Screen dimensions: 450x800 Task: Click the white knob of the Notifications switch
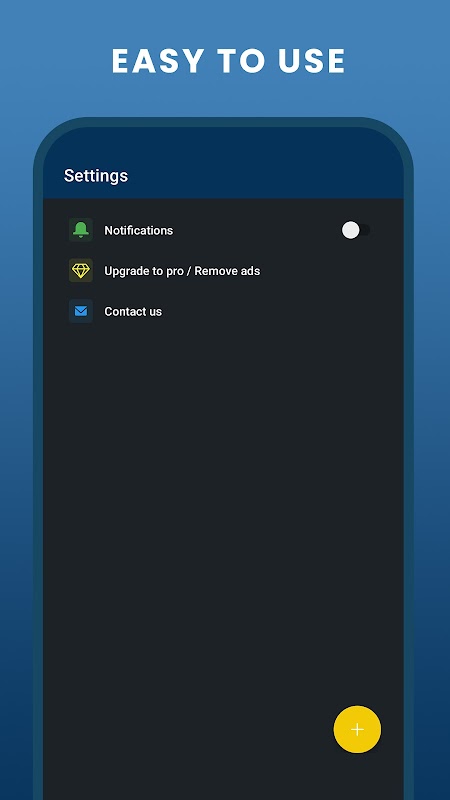351,230
